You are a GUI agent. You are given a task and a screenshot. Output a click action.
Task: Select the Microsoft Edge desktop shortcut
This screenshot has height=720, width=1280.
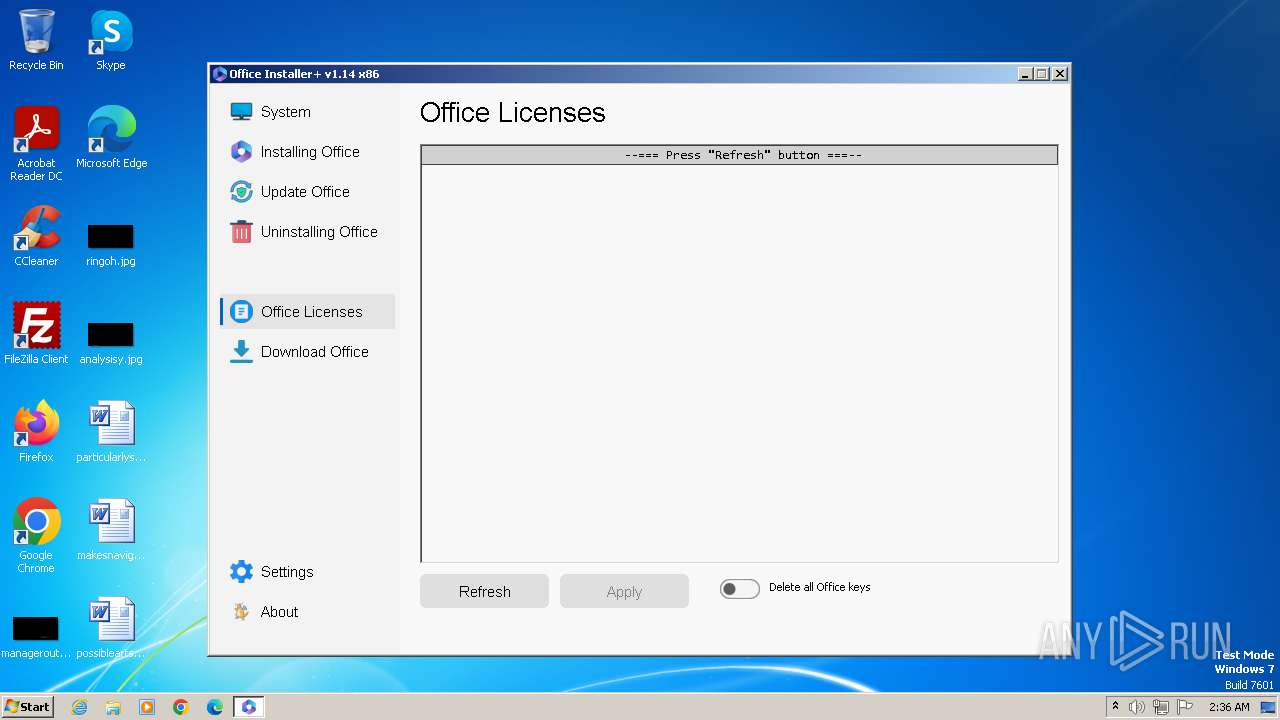111,138
